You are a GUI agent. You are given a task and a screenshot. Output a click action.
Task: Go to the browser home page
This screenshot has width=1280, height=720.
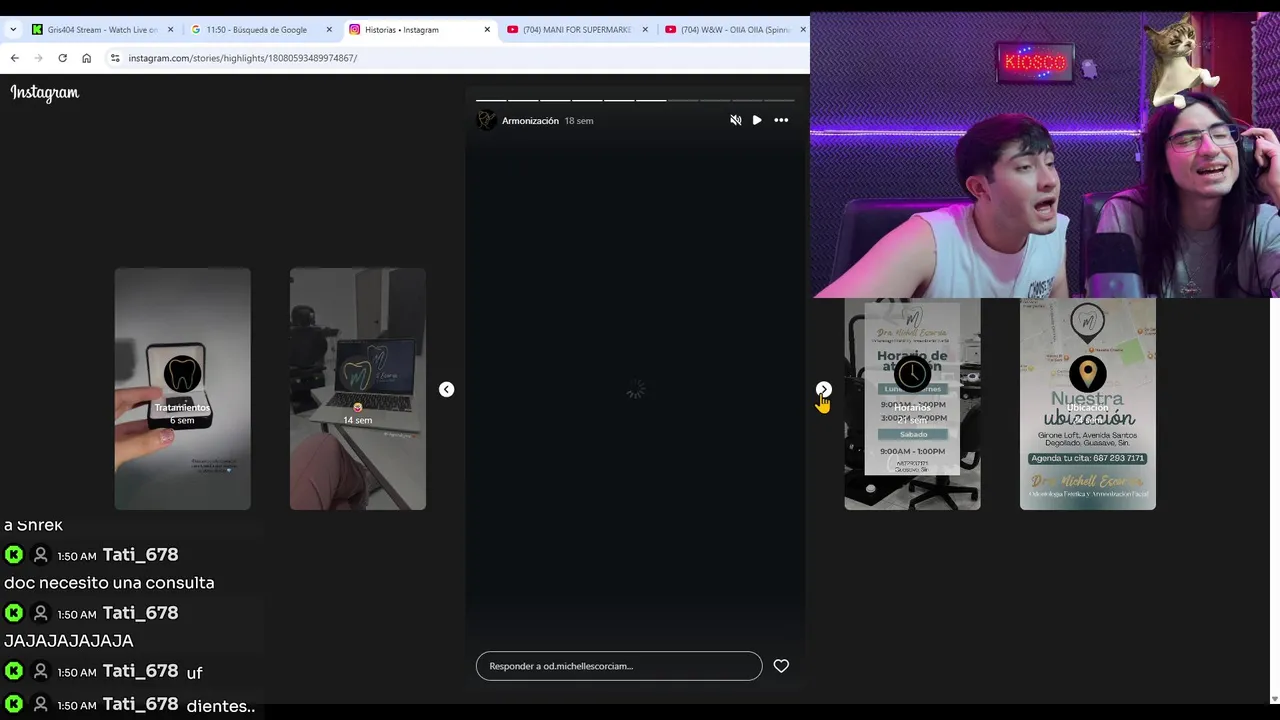point(86,58)
